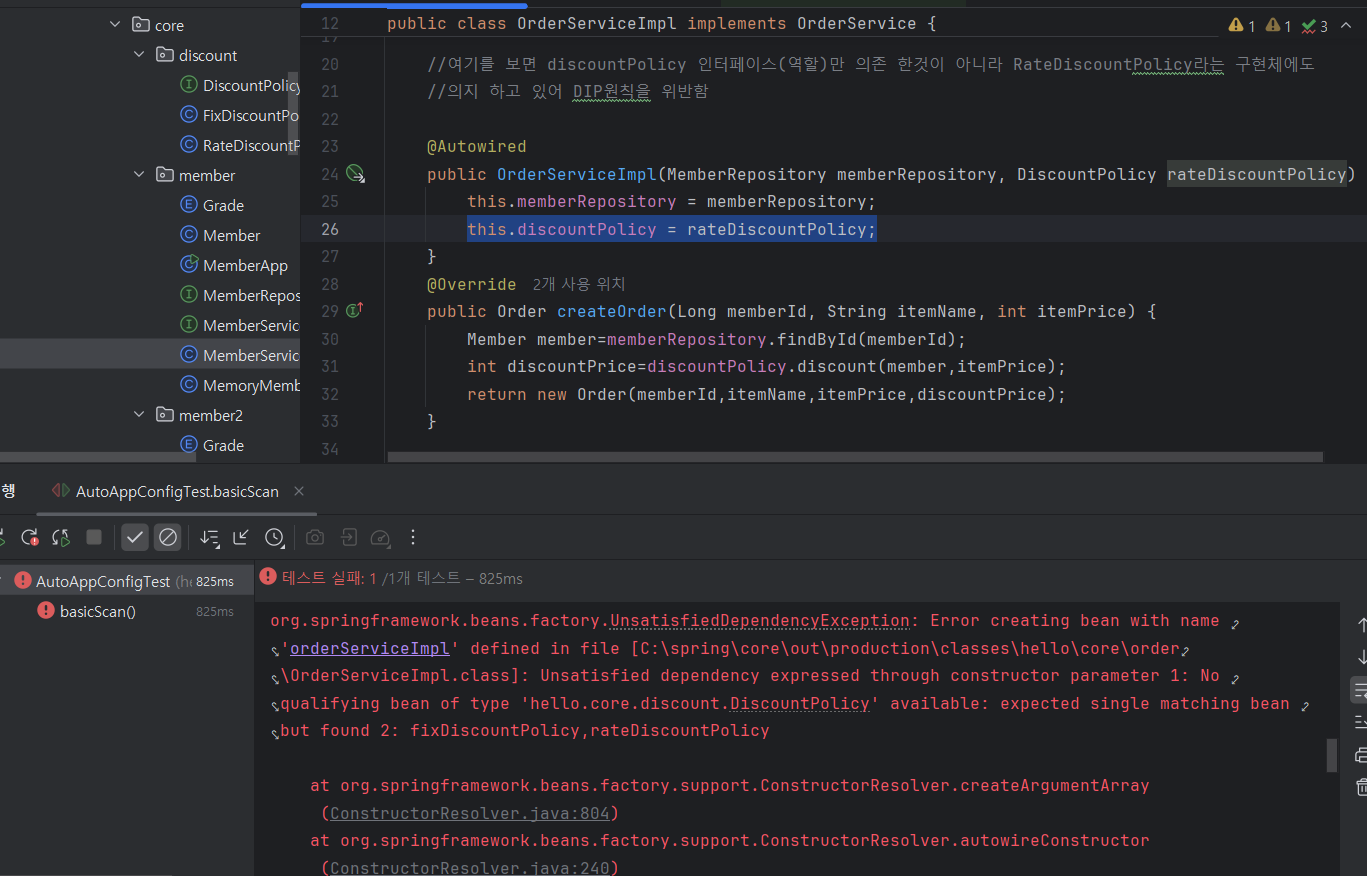Open the MemoryMemberRepository class file
Screen dimensions: 1367x876
240,385
